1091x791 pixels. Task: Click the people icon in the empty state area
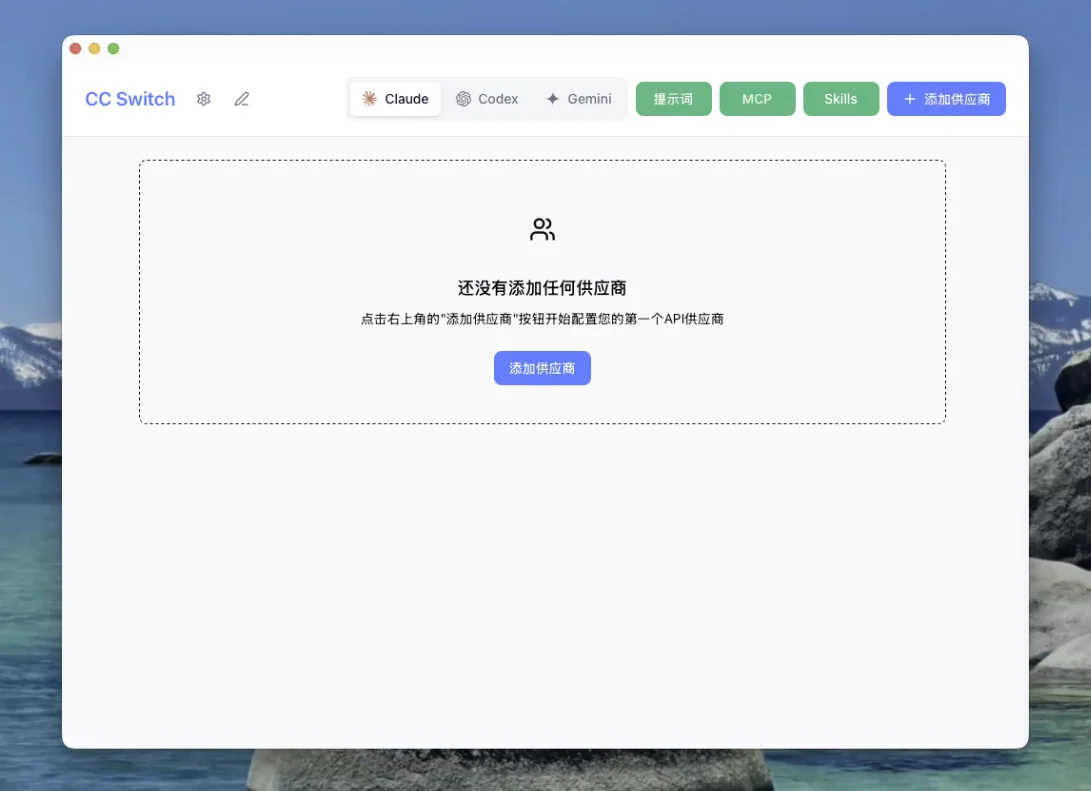[x=542, y=228]
